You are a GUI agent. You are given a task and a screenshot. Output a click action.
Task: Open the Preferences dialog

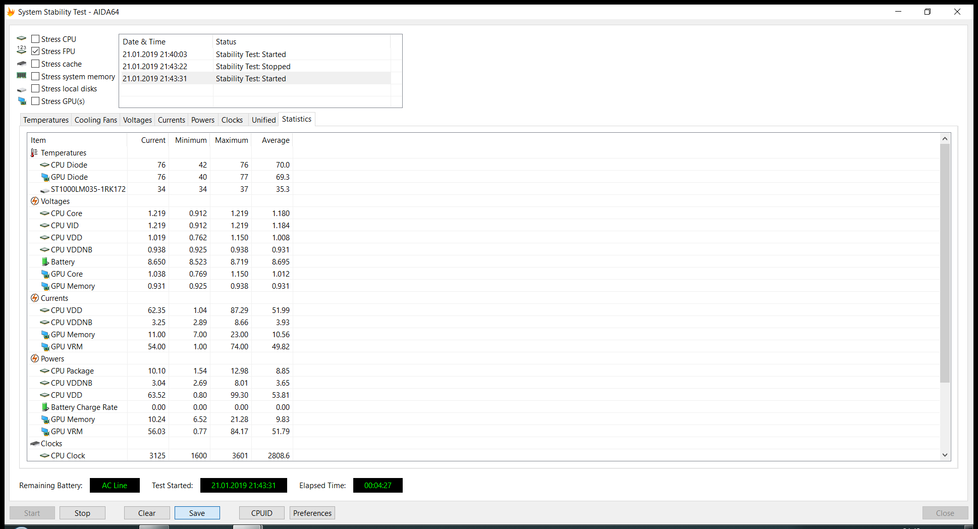(x=312, y=513)
